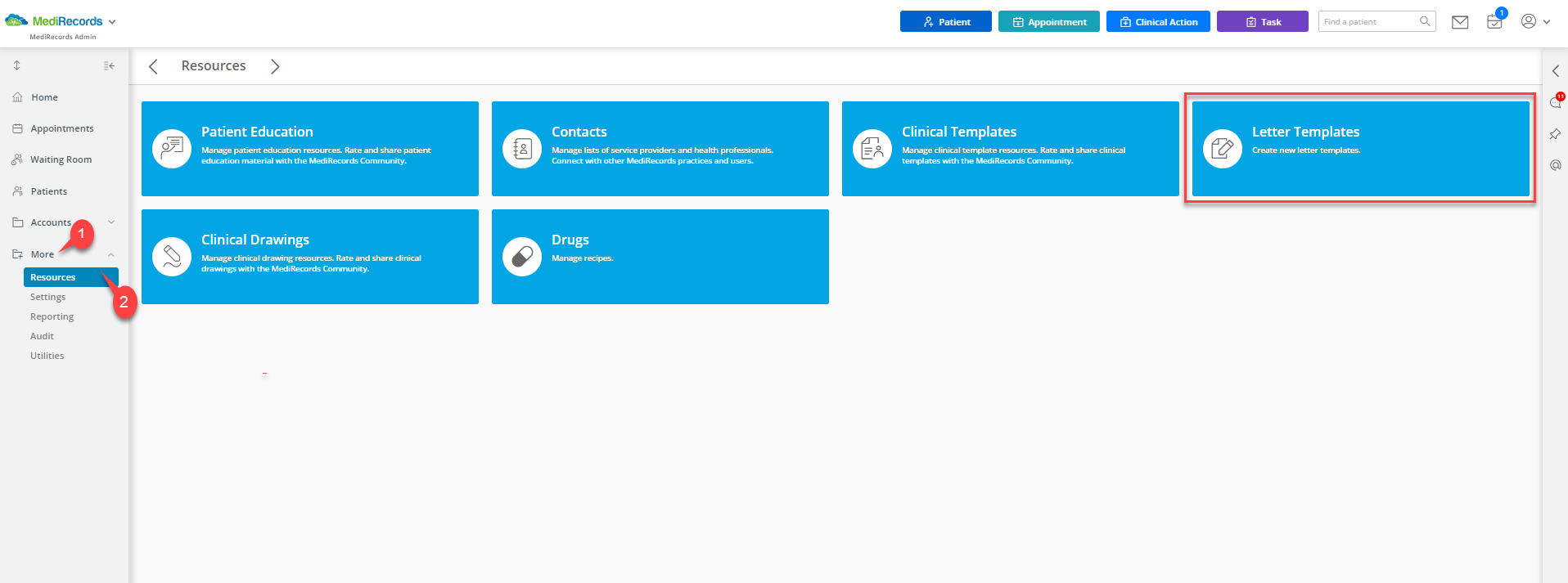Expand the right side panel chevron
1568x583 pixels.
pos(1556,71)
